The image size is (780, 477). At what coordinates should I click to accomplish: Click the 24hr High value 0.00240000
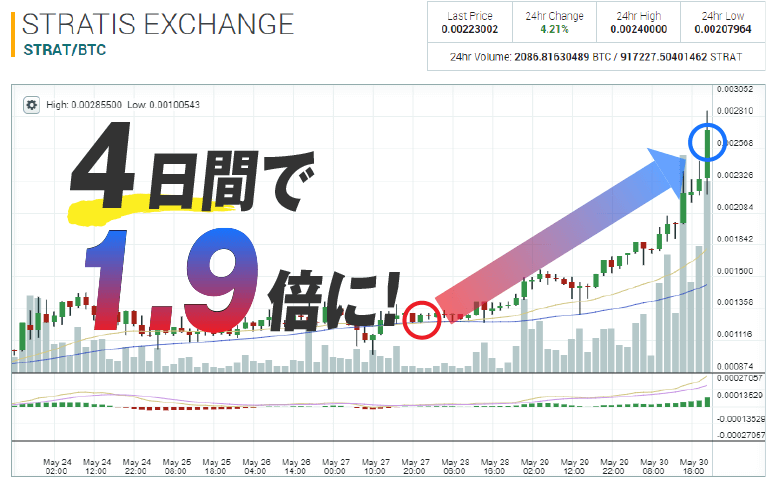point(639,29)
